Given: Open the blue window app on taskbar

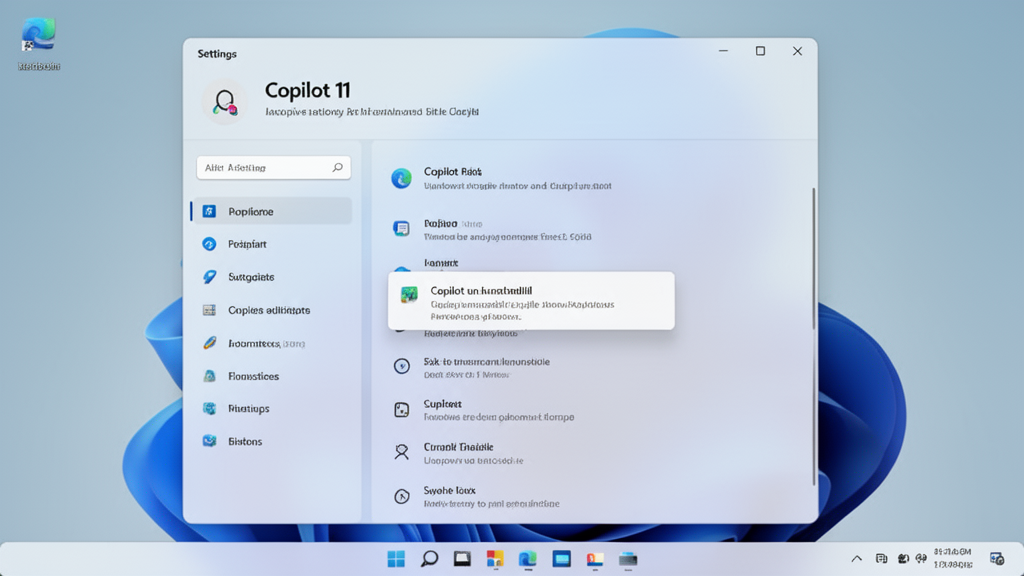Looking at the screenshot, I should coord(562,559).
